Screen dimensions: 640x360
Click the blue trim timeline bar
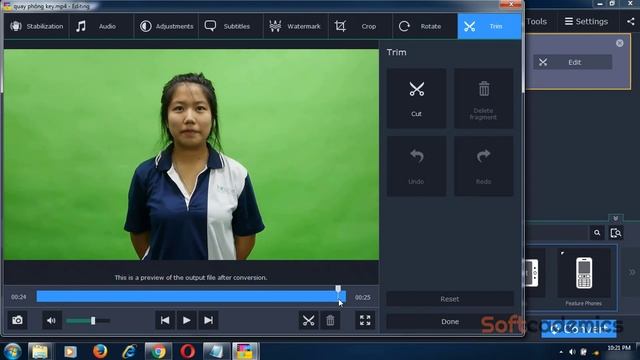pyautogui.click(x=191, y=297)
